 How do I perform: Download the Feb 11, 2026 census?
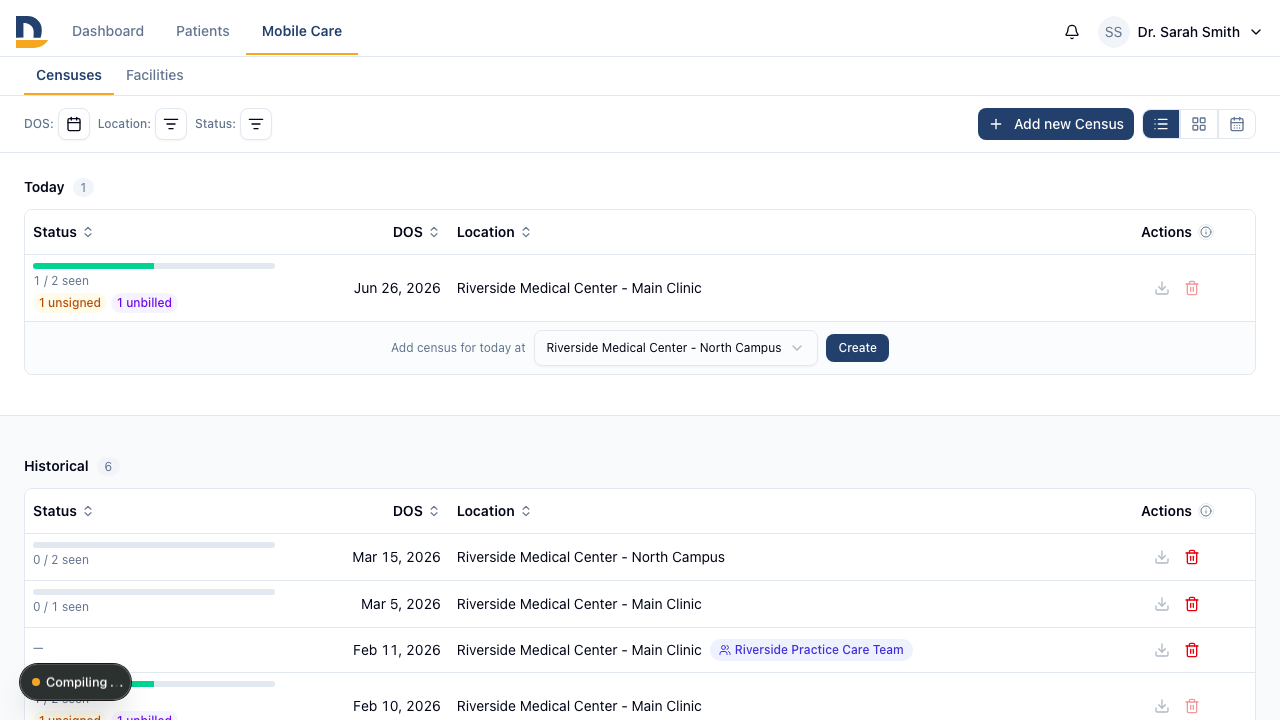click(x=1162, y=650)
